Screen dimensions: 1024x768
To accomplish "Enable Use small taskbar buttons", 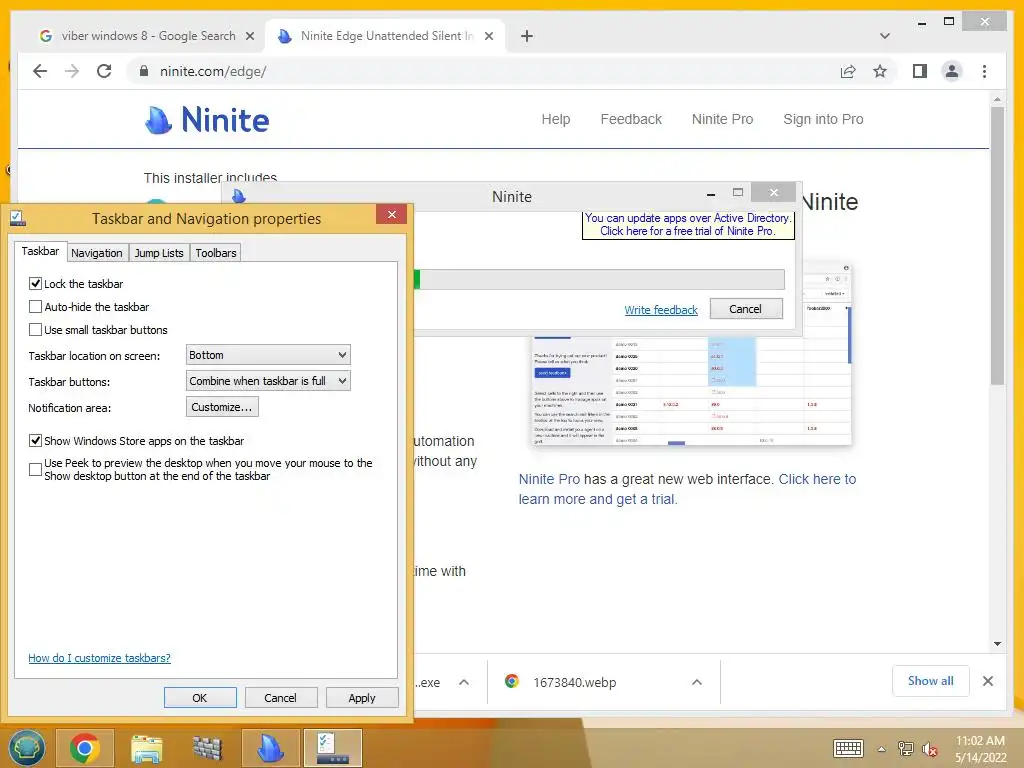I will pyautogui.click(x=35, y=329).
